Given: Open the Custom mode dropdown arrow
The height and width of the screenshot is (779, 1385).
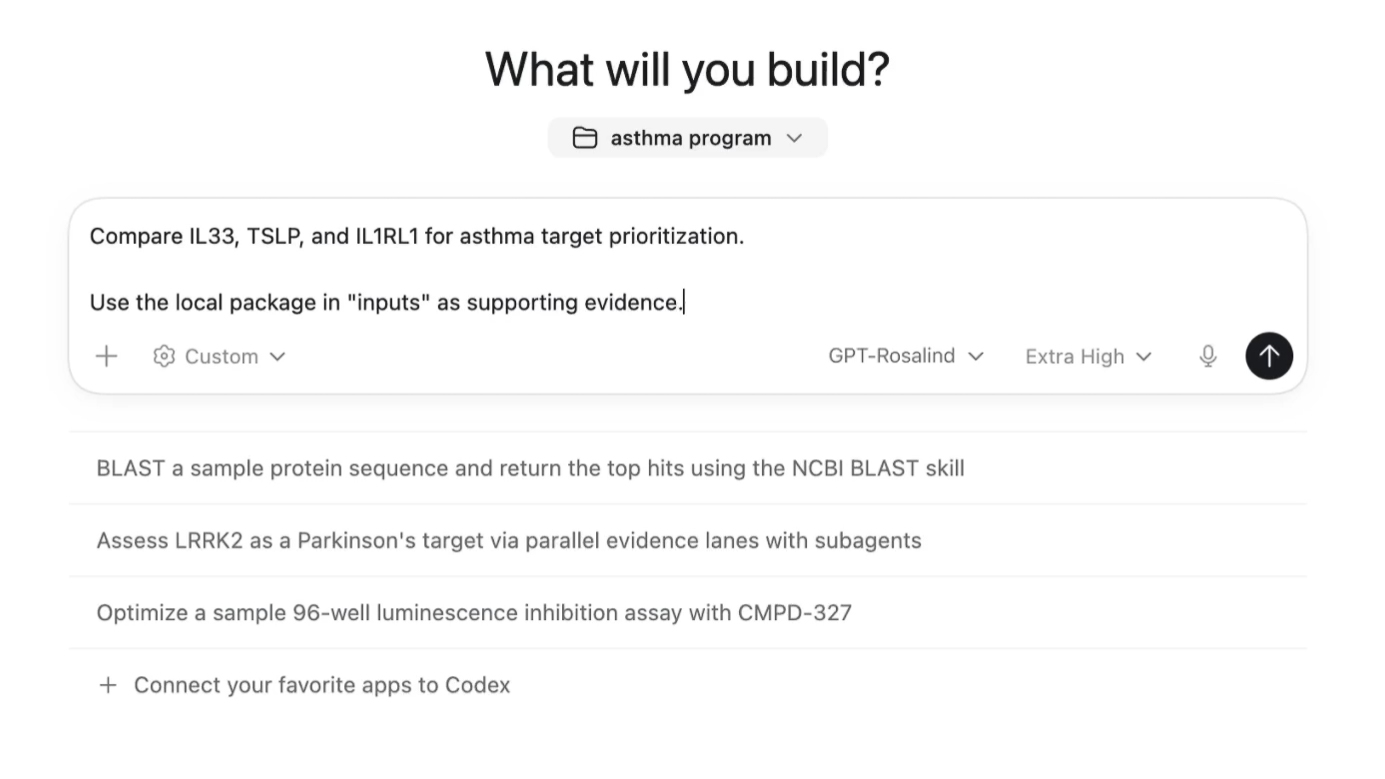Looking at the screenshot, I should [278, 356].
